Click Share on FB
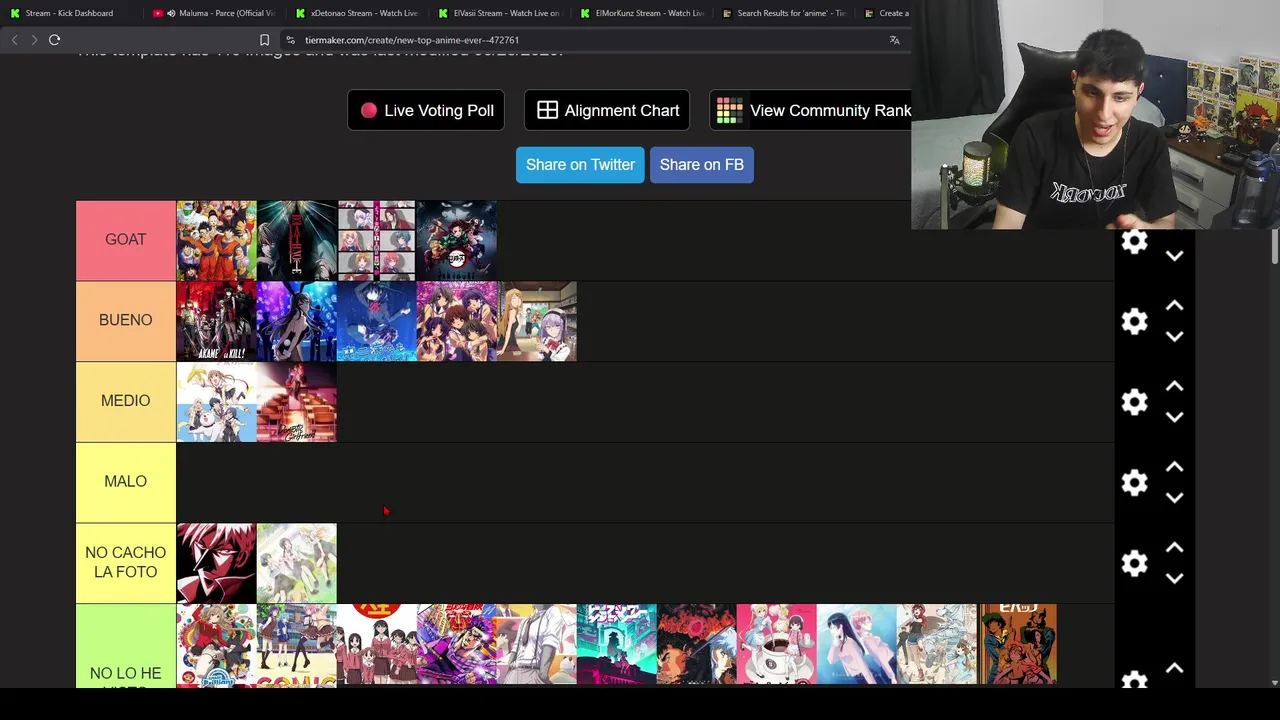This screenshot has height=720, width=1280. [x=702, y=164]
